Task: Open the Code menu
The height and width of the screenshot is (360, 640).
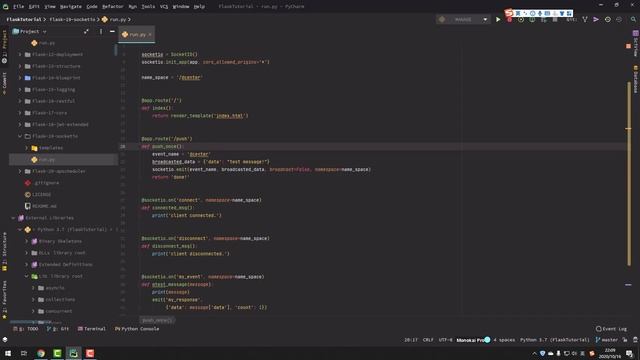Action: pyautogui.click(x=92, y=7)
